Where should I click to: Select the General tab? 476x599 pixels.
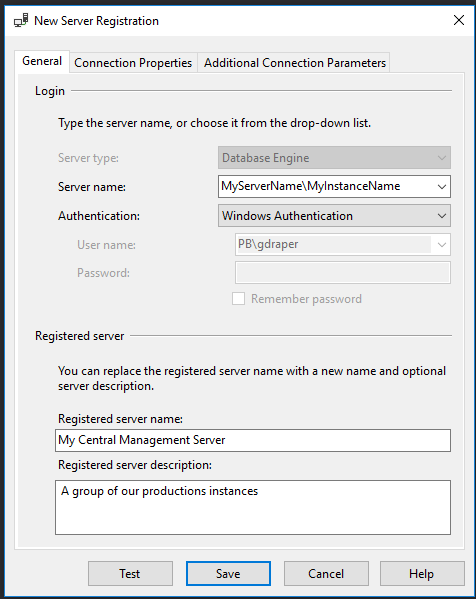(x=42, y=61)
